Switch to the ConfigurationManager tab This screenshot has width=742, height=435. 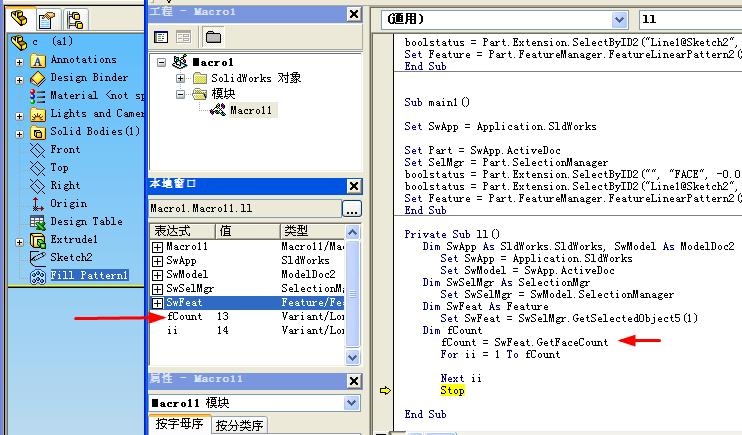pyautogui.click(x=75, y=20)
